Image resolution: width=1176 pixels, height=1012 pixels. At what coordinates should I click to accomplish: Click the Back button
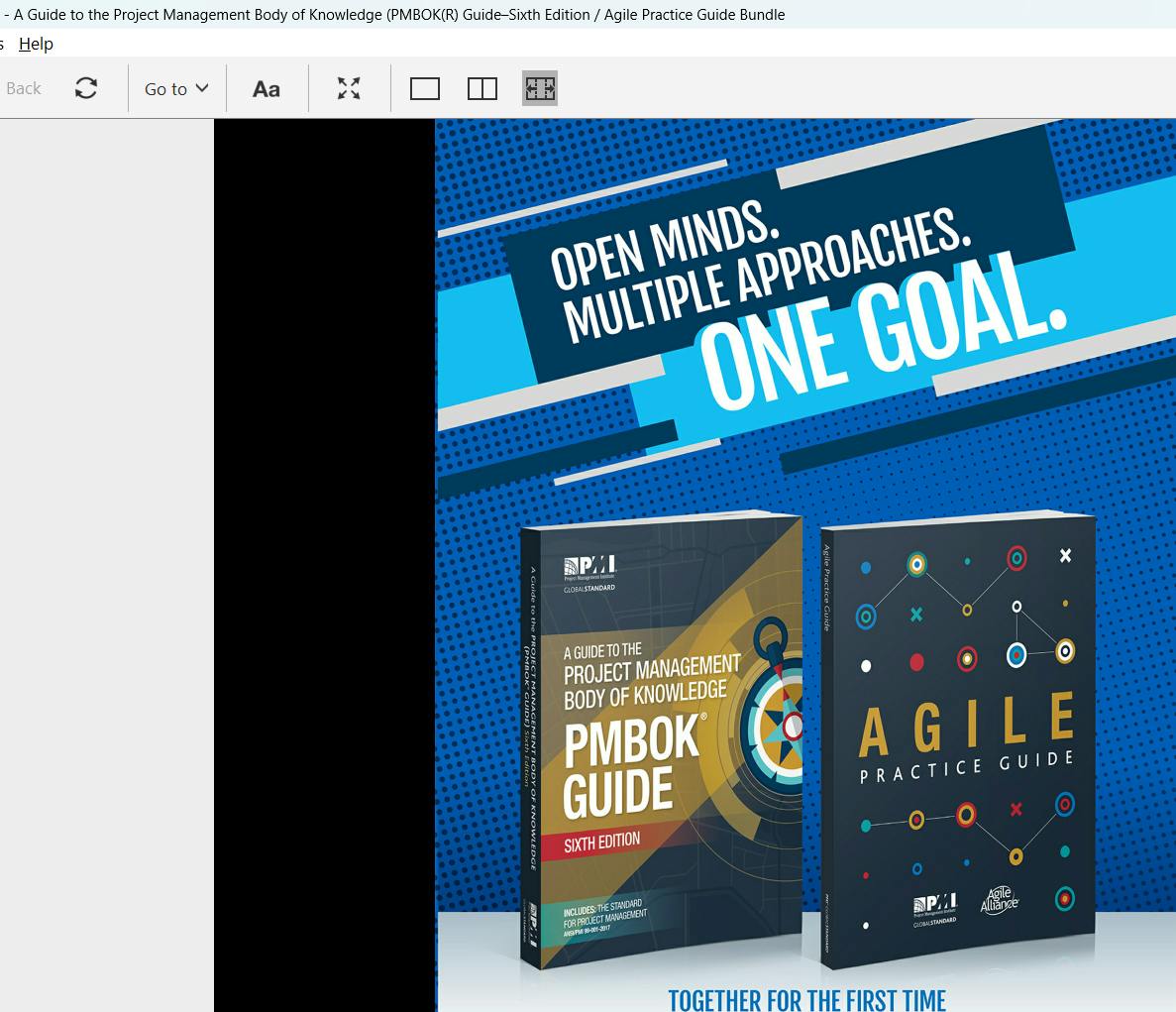[x=23, y=88]
